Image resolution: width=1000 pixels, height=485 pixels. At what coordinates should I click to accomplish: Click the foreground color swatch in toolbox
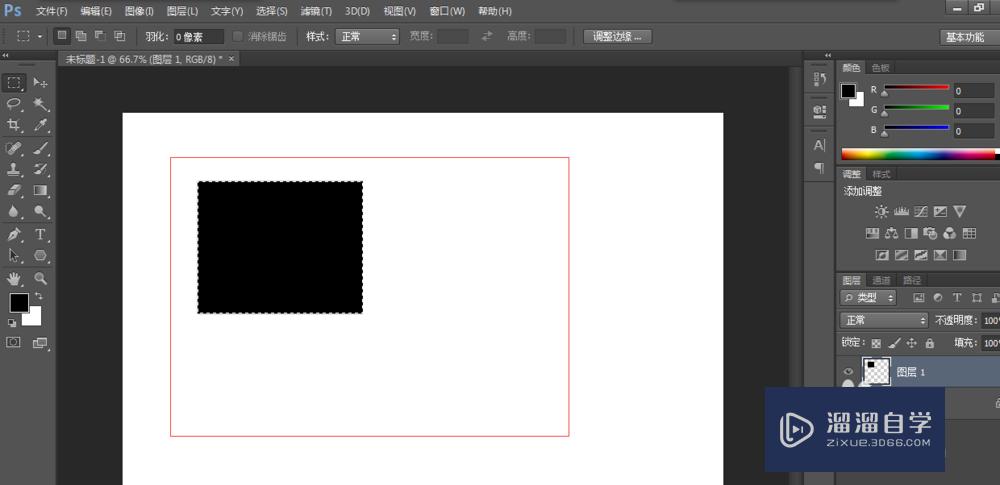19,302
